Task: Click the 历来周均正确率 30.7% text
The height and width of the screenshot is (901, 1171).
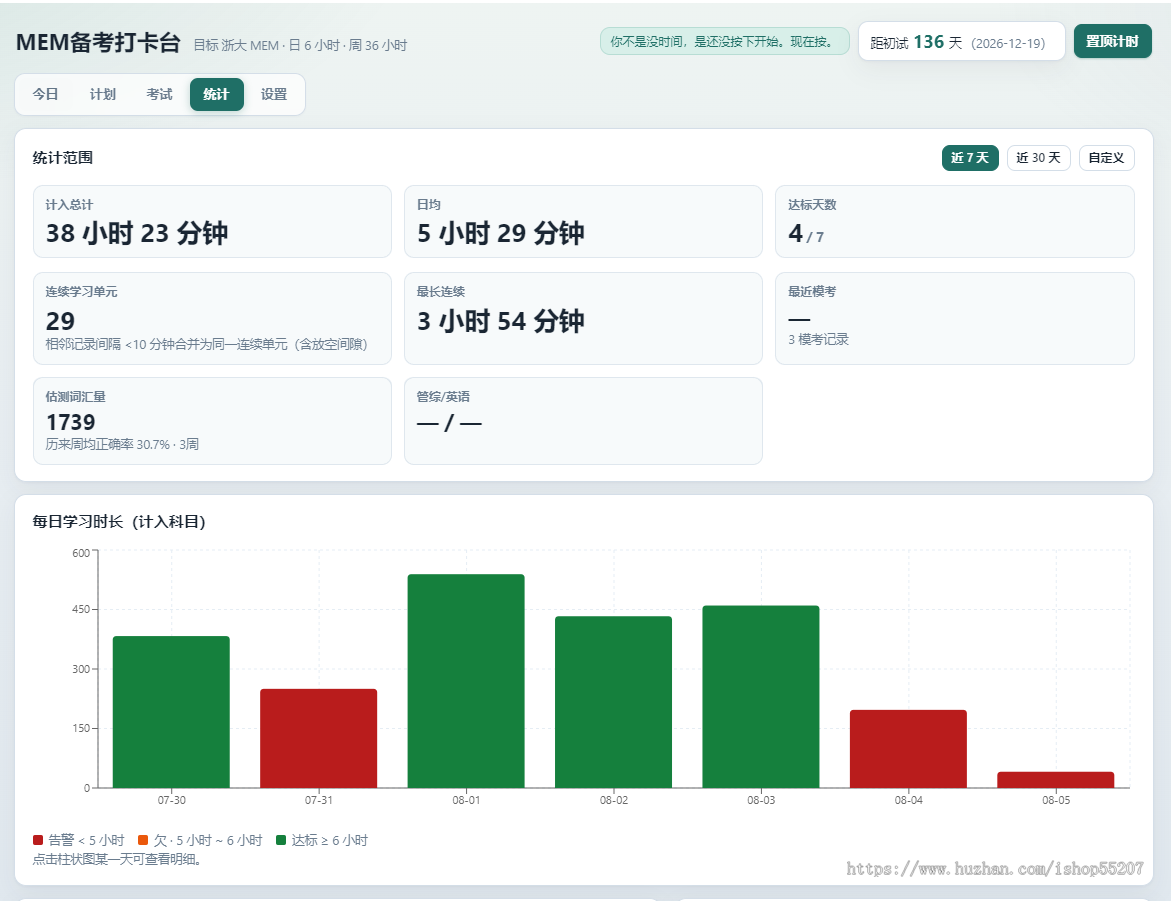Action: coord(122,445)
